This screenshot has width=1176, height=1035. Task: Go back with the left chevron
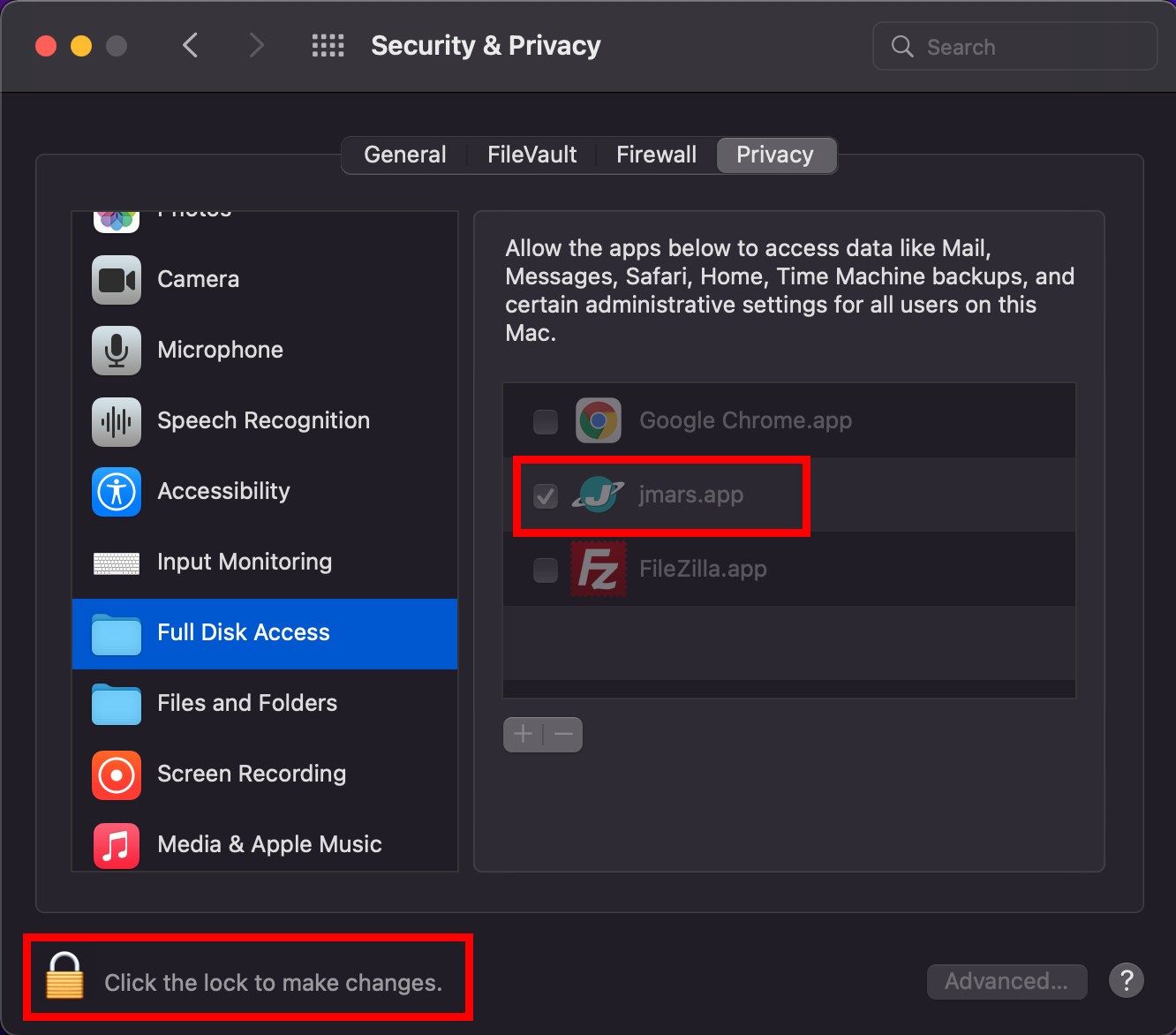190,45
